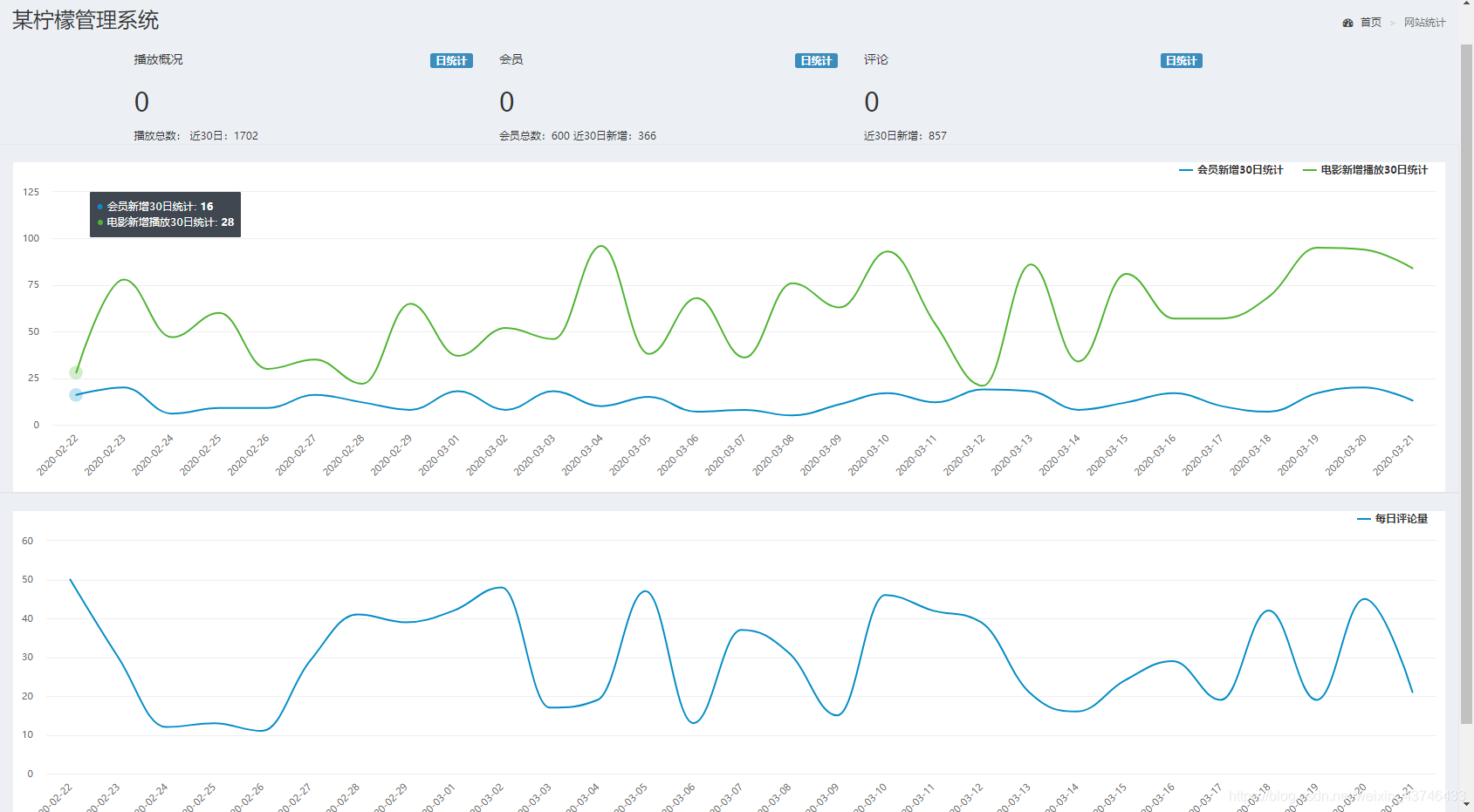Click the vertical page scrollbar thumb

(1466, 384)
